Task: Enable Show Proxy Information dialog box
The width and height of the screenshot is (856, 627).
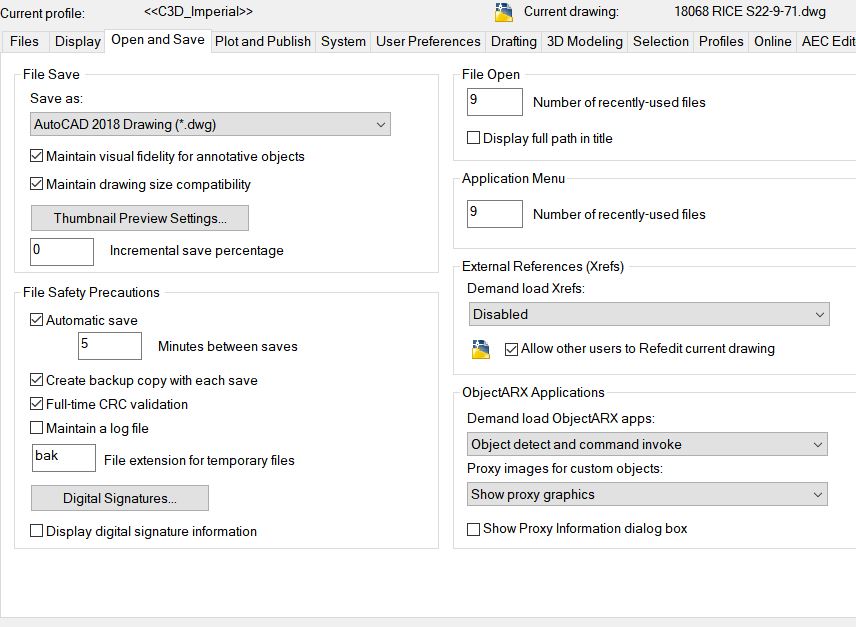Action: (x=474, y=528)
